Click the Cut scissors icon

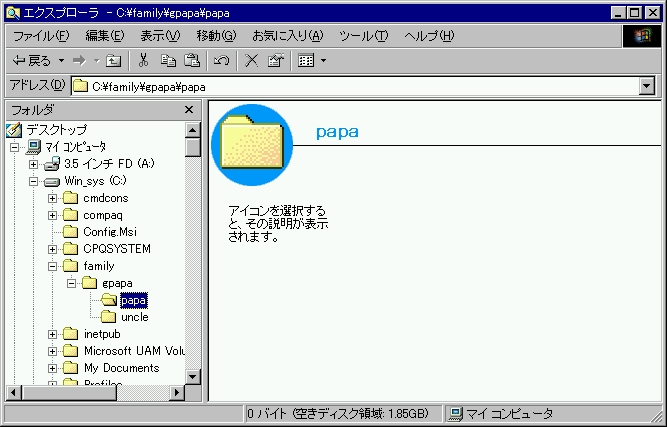point(144,61)
